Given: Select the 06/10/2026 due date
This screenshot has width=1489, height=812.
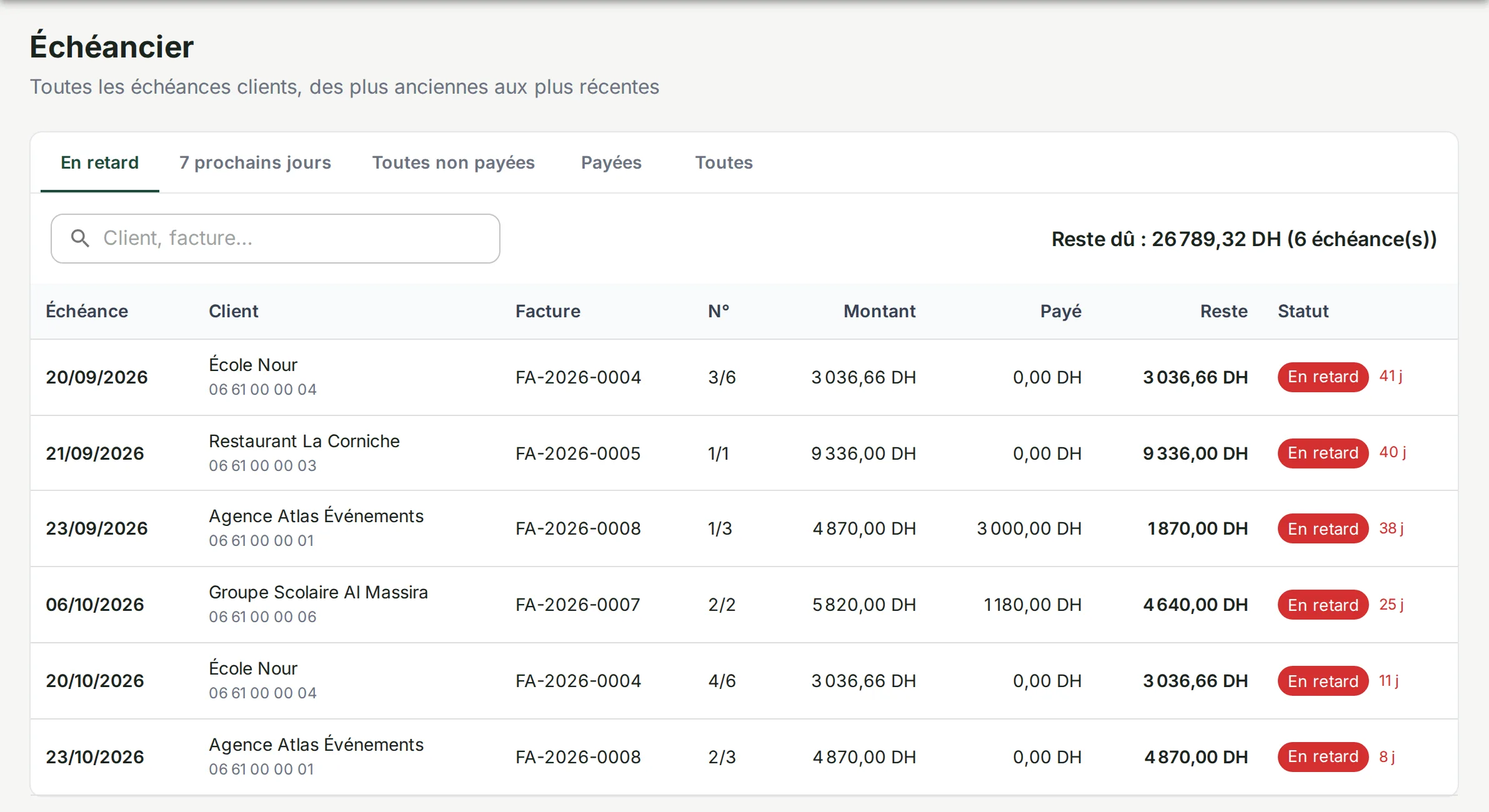Looking at the screenshot, I should click(x=95, y=605).
